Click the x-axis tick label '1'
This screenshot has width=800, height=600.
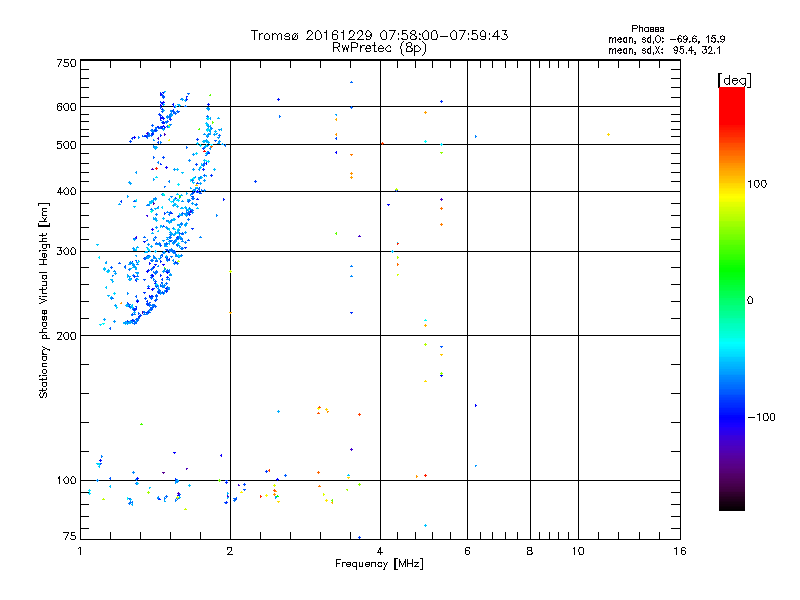click(x=80, y=551)
